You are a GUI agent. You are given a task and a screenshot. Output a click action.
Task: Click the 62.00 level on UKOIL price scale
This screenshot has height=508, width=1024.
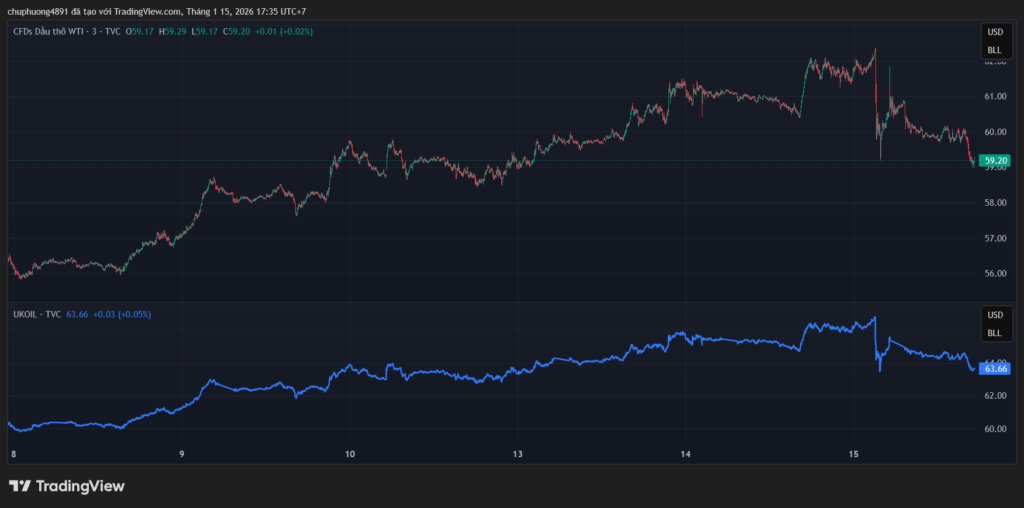(x=994, y=396)
